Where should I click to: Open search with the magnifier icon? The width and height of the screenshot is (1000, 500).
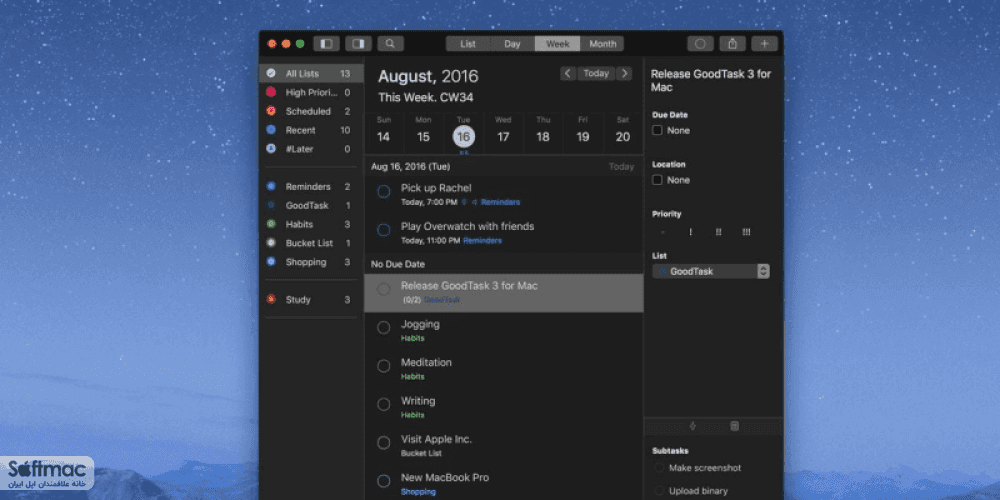point(390,44)
